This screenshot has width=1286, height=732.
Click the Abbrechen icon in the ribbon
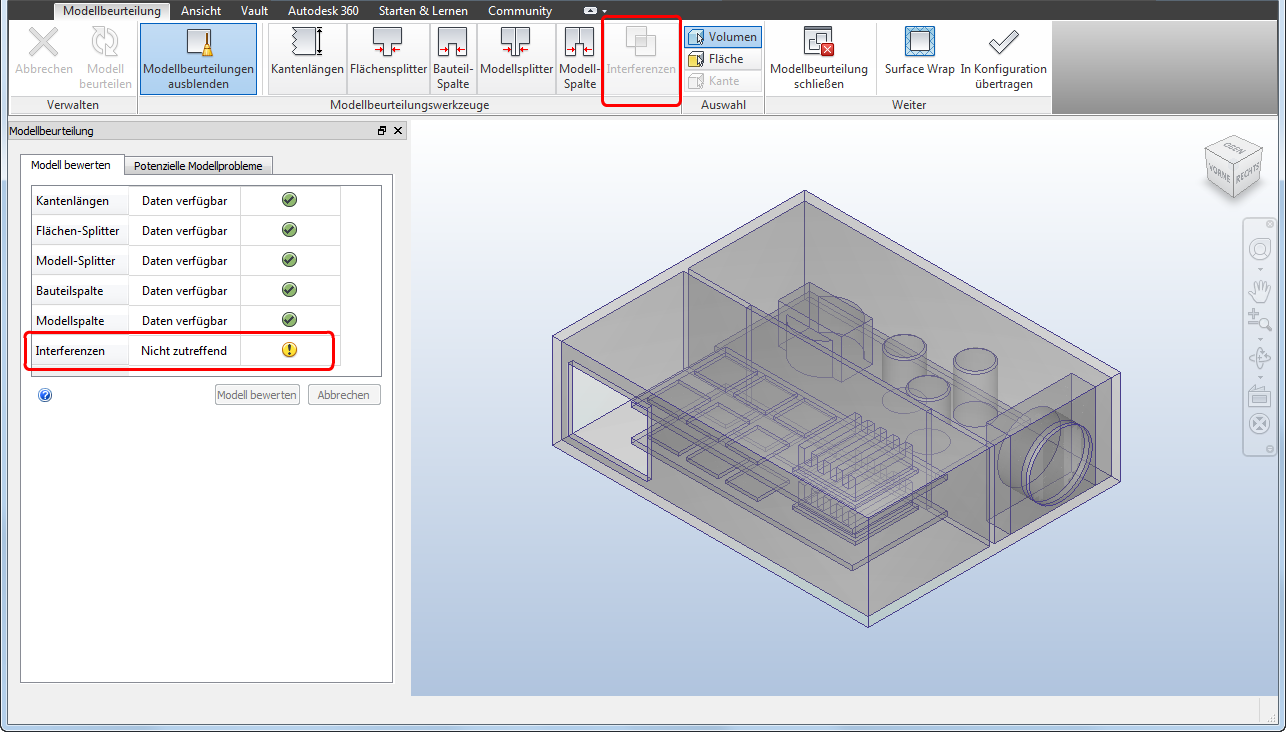point(43,52)
